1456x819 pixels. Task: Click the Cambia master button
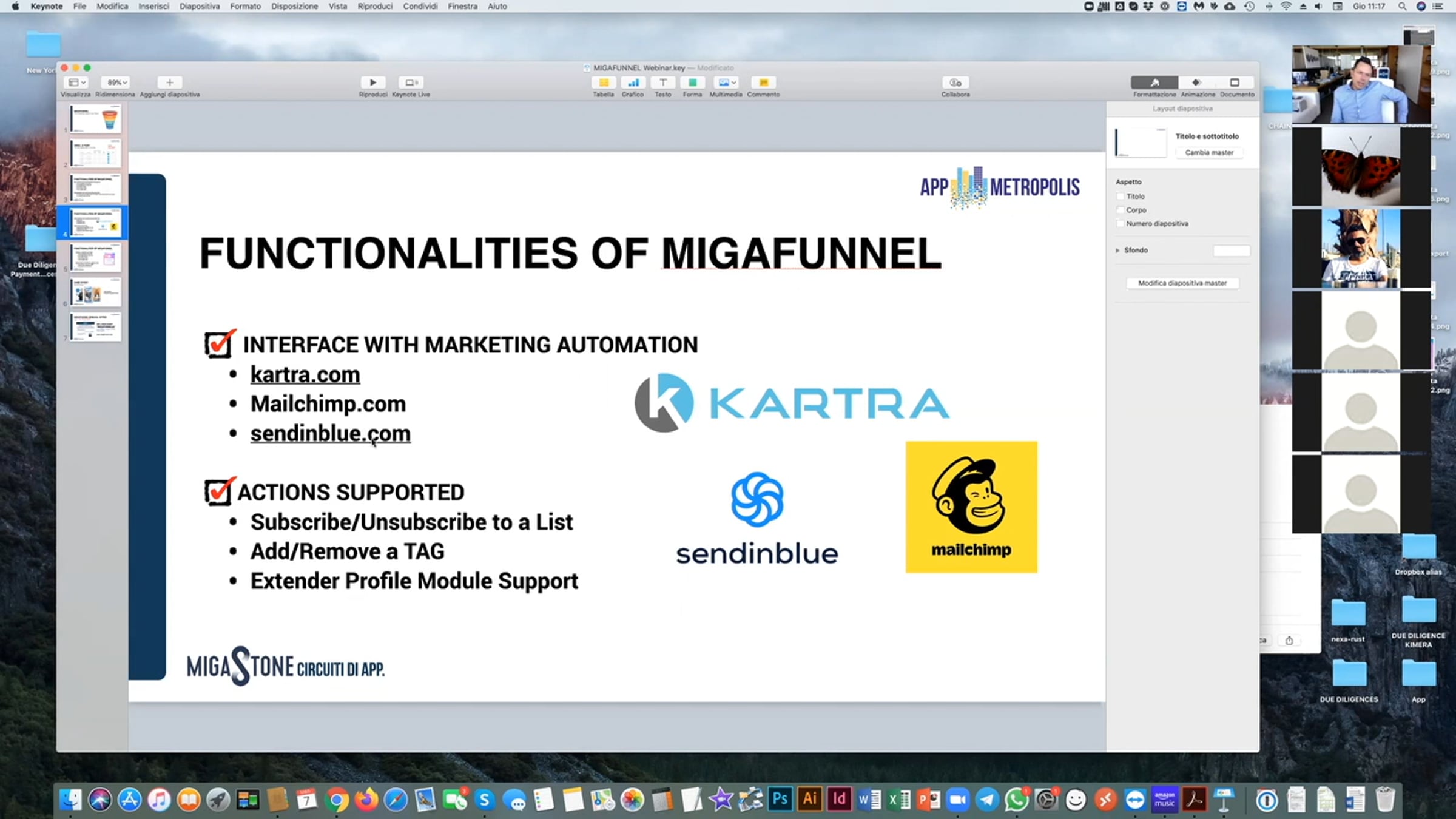pyautogui.click(x=1209, y=153)
